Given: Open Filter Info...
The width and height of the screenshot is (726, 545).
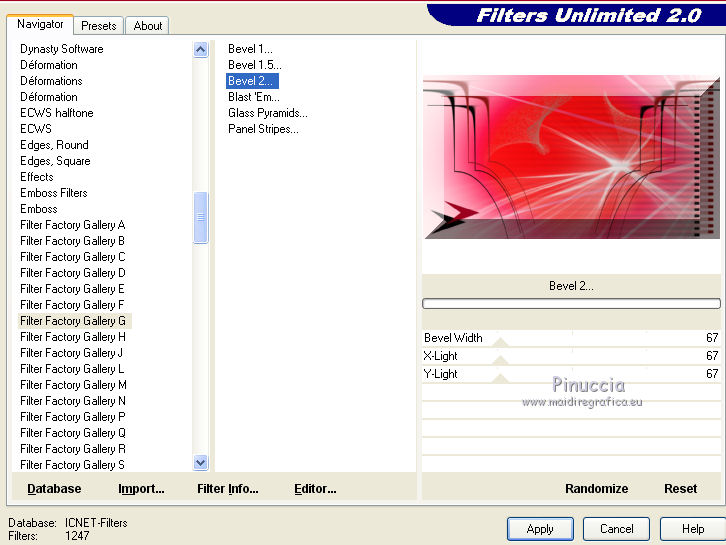Looking at the screenshot, I should (x=228, y=489).
